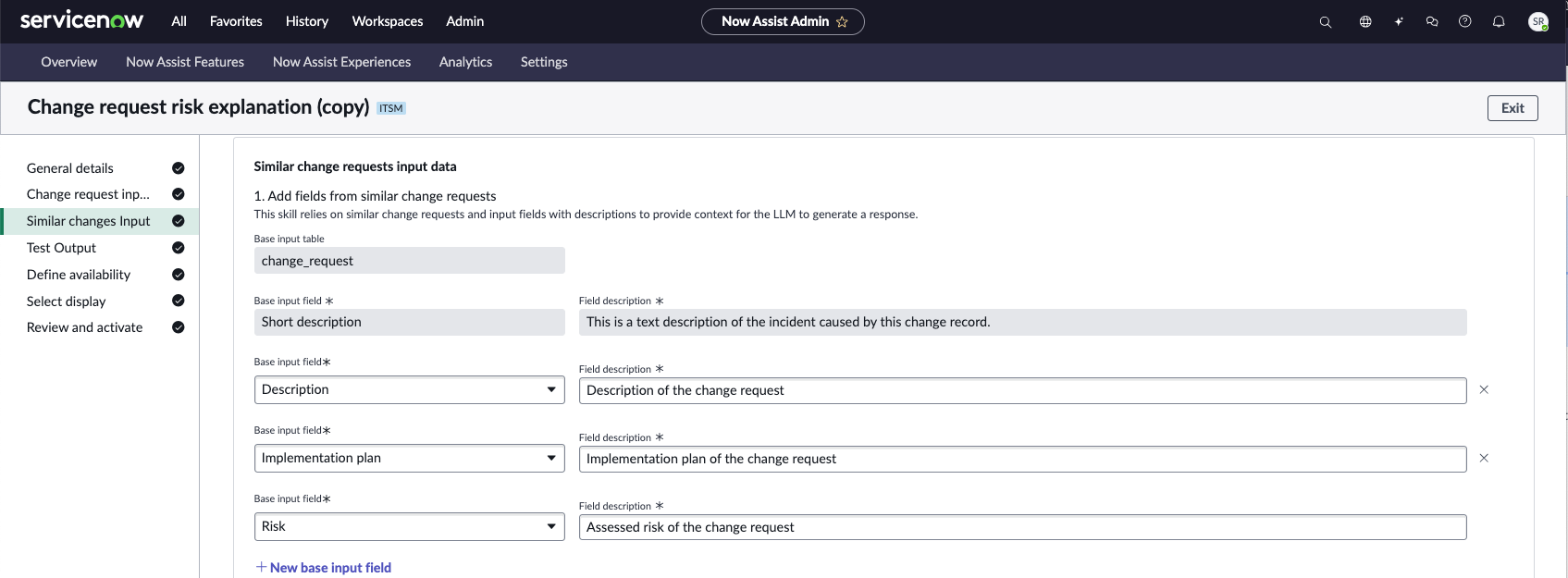Open the Now Assist sparkle icon

point(1399,21)
